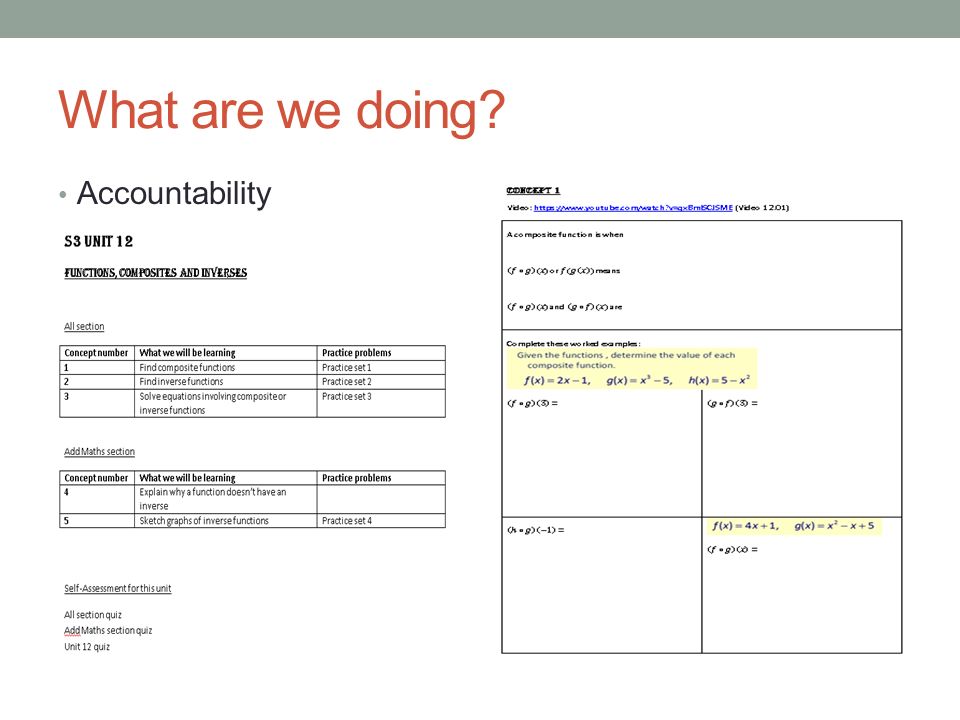
Task: Click 'Self-Assessment for this unit' heading
Action: pyautogui.click(x=118, y=588)
